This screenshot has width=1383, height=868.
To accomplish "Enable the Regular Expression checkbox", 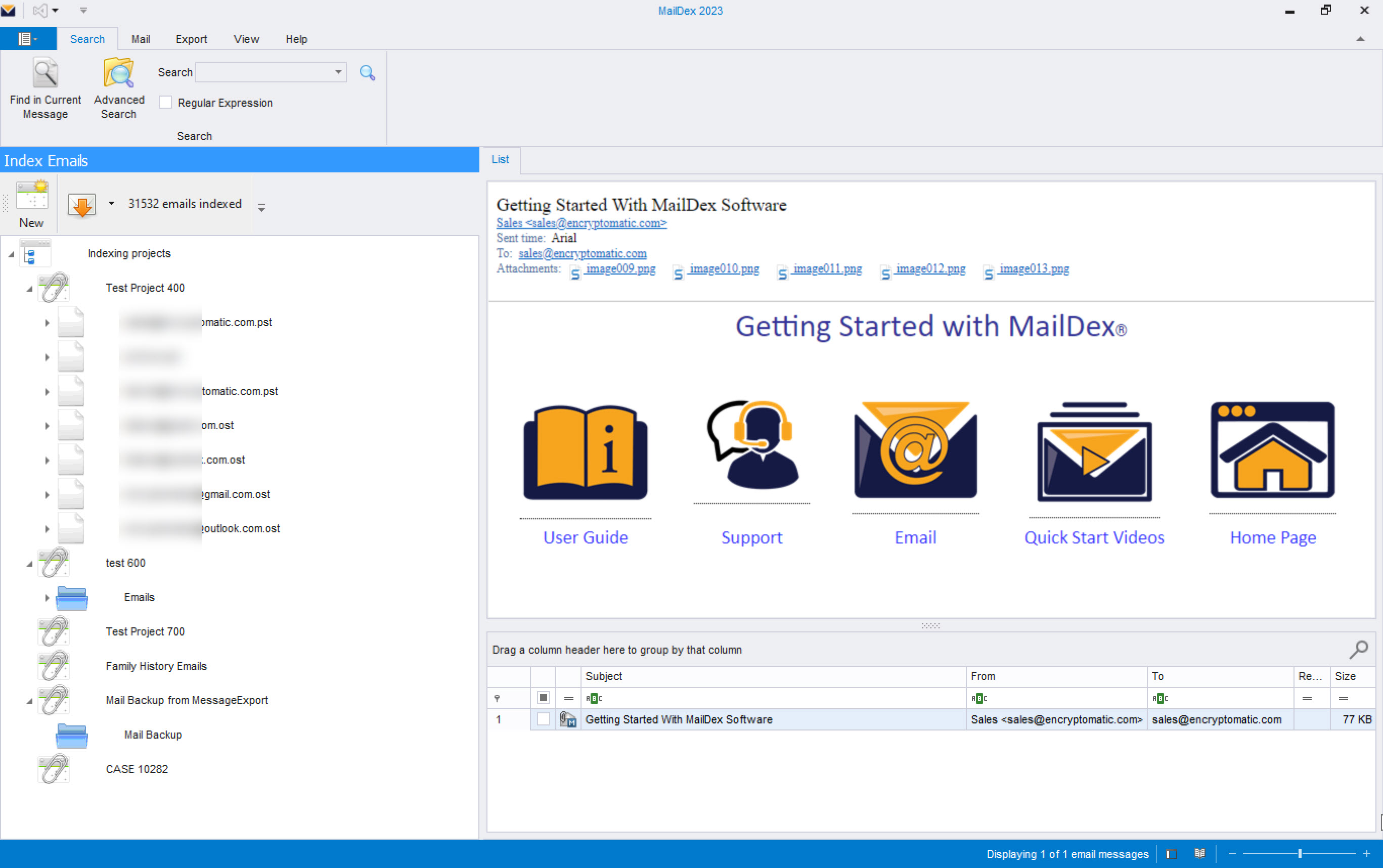I will click(166, 103).
